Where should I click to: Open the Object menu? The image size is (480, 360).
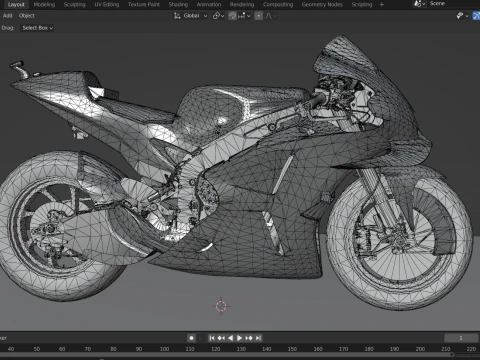coord(27,16)
